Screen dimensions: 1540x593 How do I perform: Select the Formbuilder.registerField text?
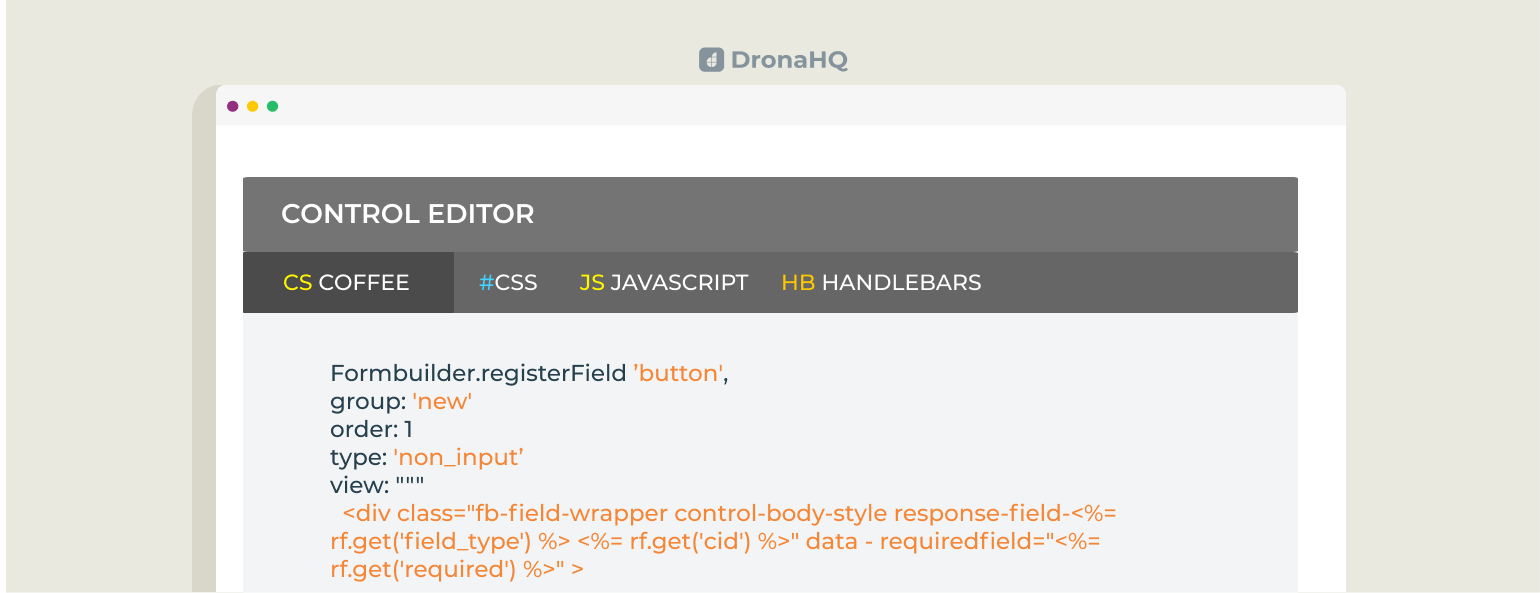coord(477,373)
